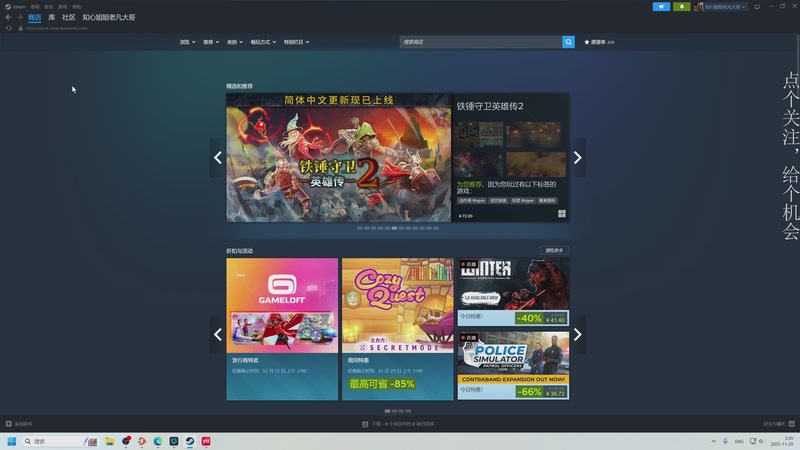Click the microphone icon in system tray
800x450 pixels.
pyautogui.click(x=725, y=441)
